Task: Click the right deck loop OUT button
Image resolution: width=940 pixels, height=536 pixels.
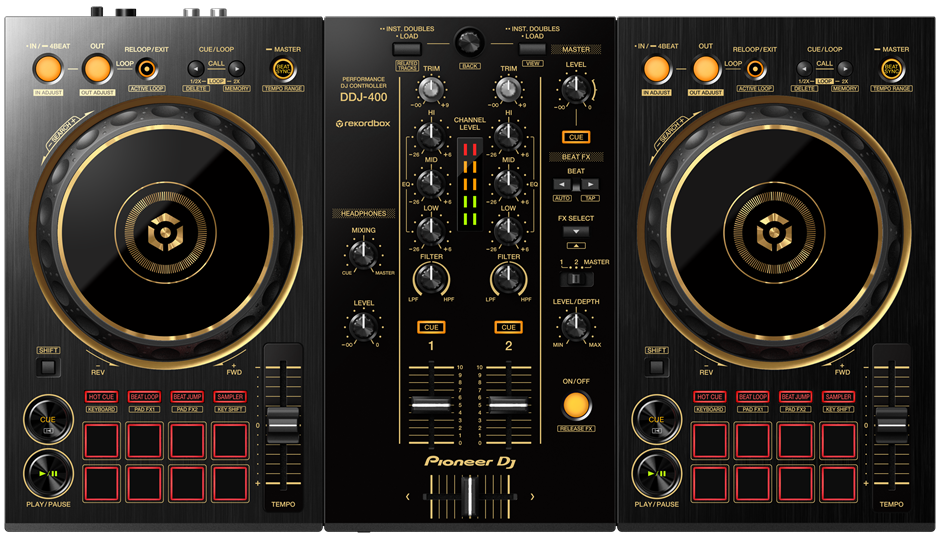Action: pos(706,69)
